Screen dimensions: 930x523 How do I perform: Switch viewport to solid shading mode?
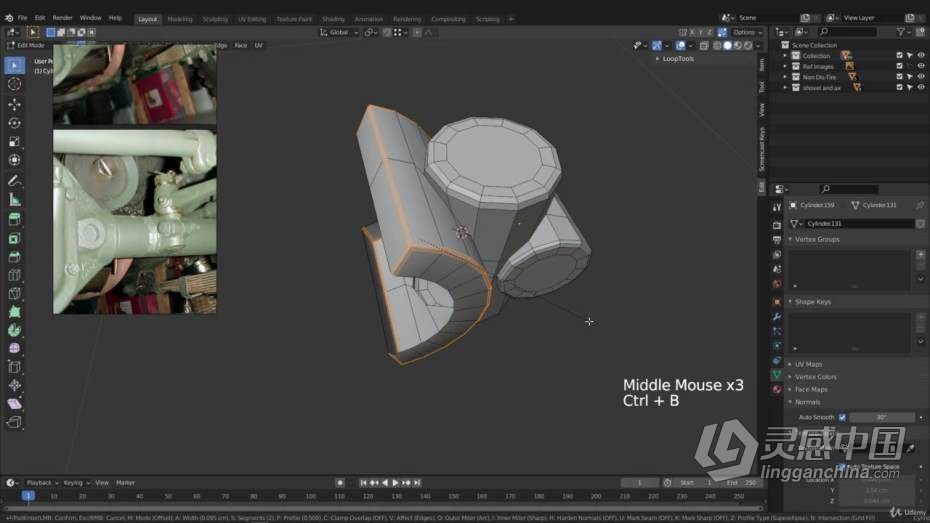[x=727, y=46]
